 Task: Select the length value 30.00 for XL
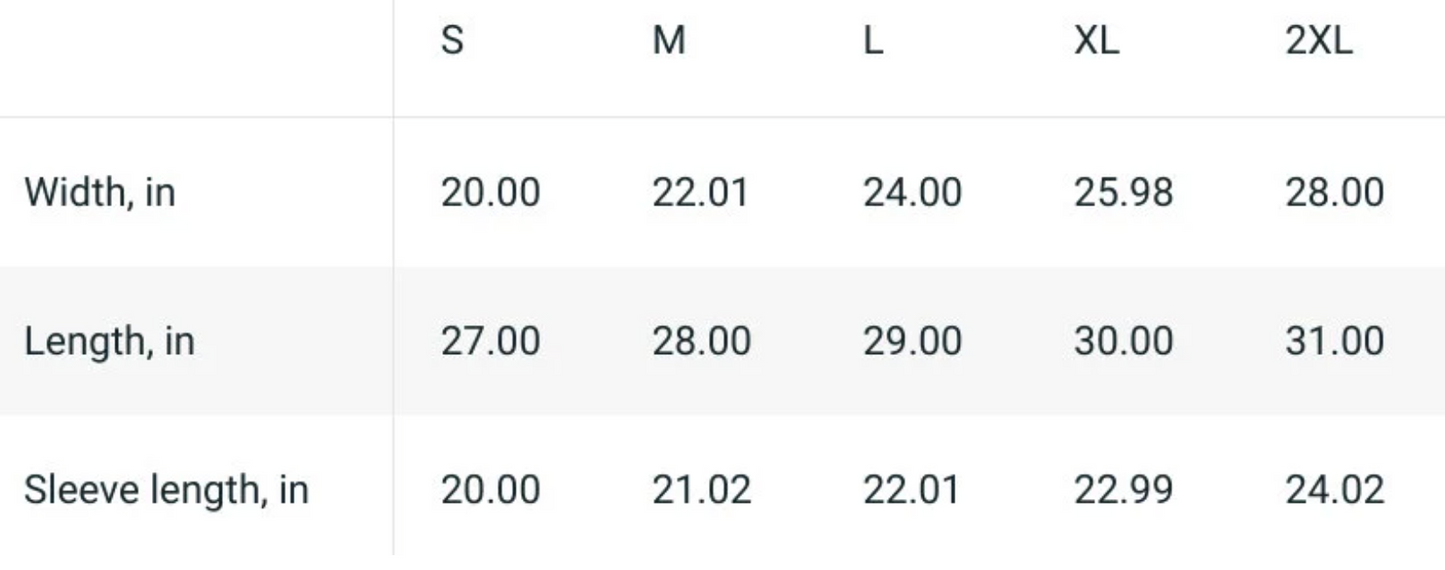(1123, 342)
